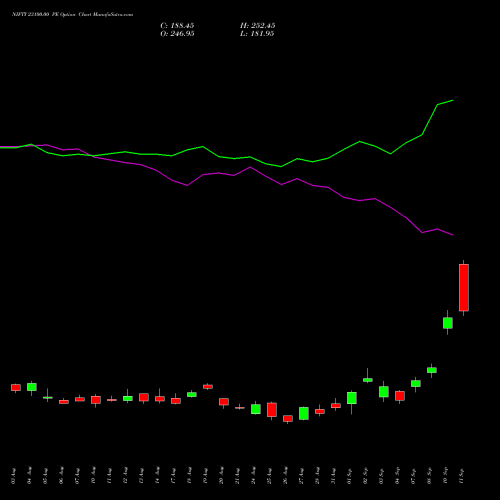Click the '07 Aug' date label

[78, 476]
